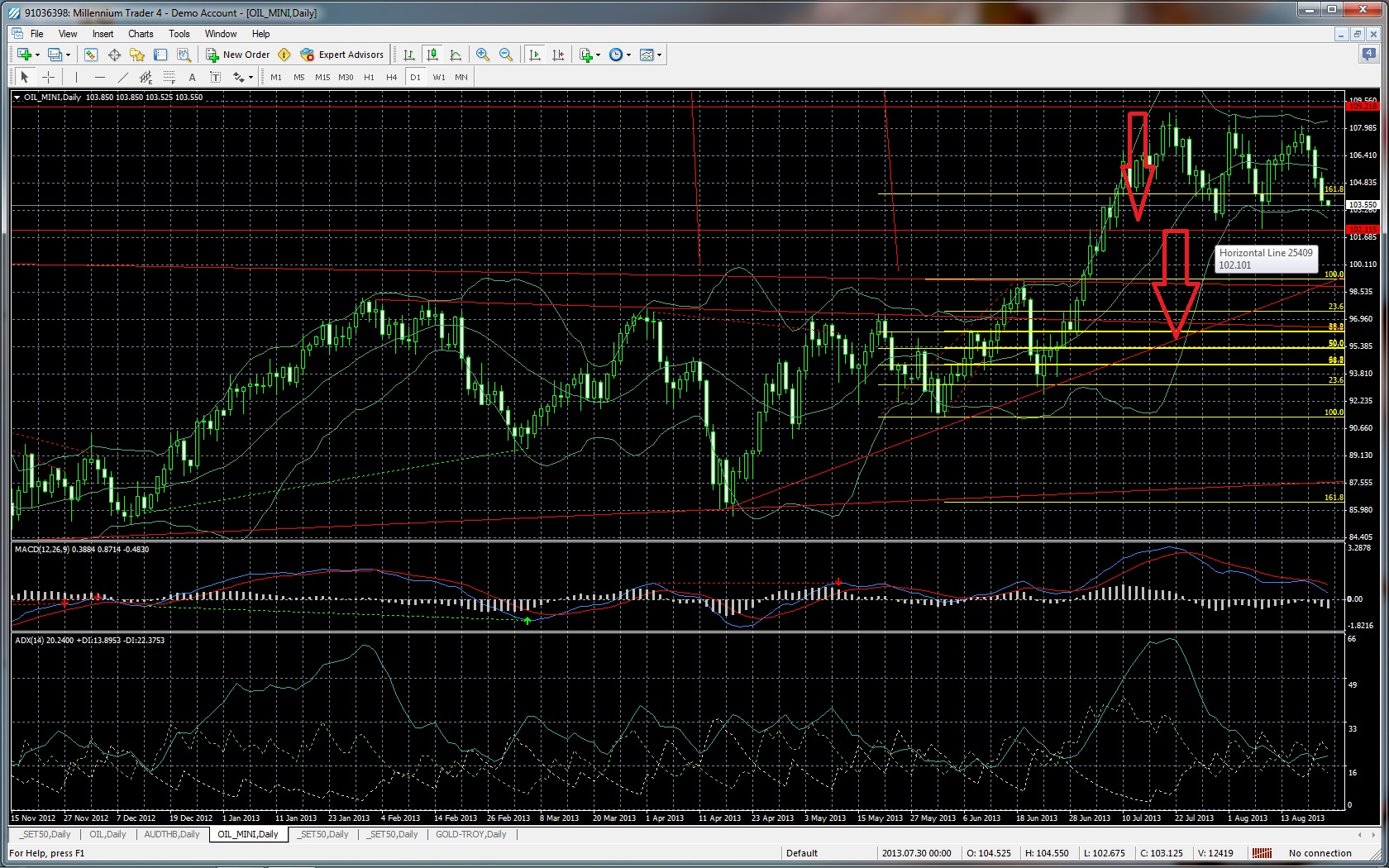This screenshot has width=1389, height=868.
Task: Click the Expert Advisors button
Action: coord(342,55)
